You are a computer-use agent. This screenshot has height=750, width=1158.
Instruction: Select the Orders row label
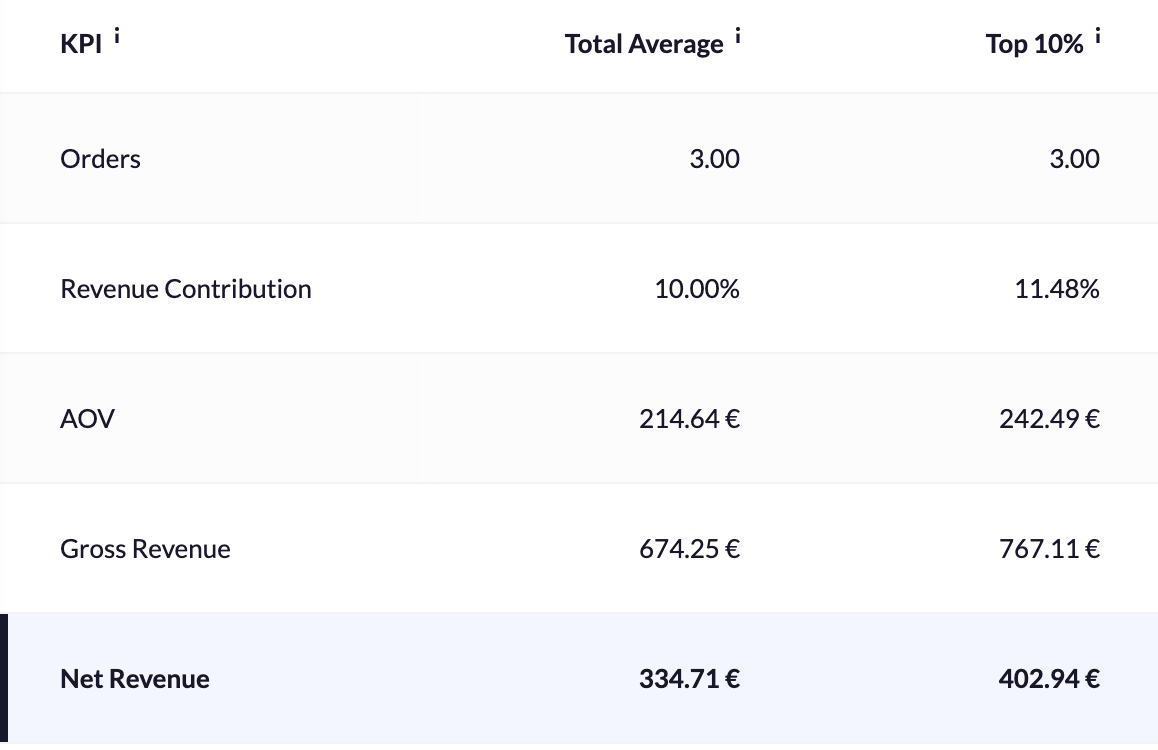[100, 159]
